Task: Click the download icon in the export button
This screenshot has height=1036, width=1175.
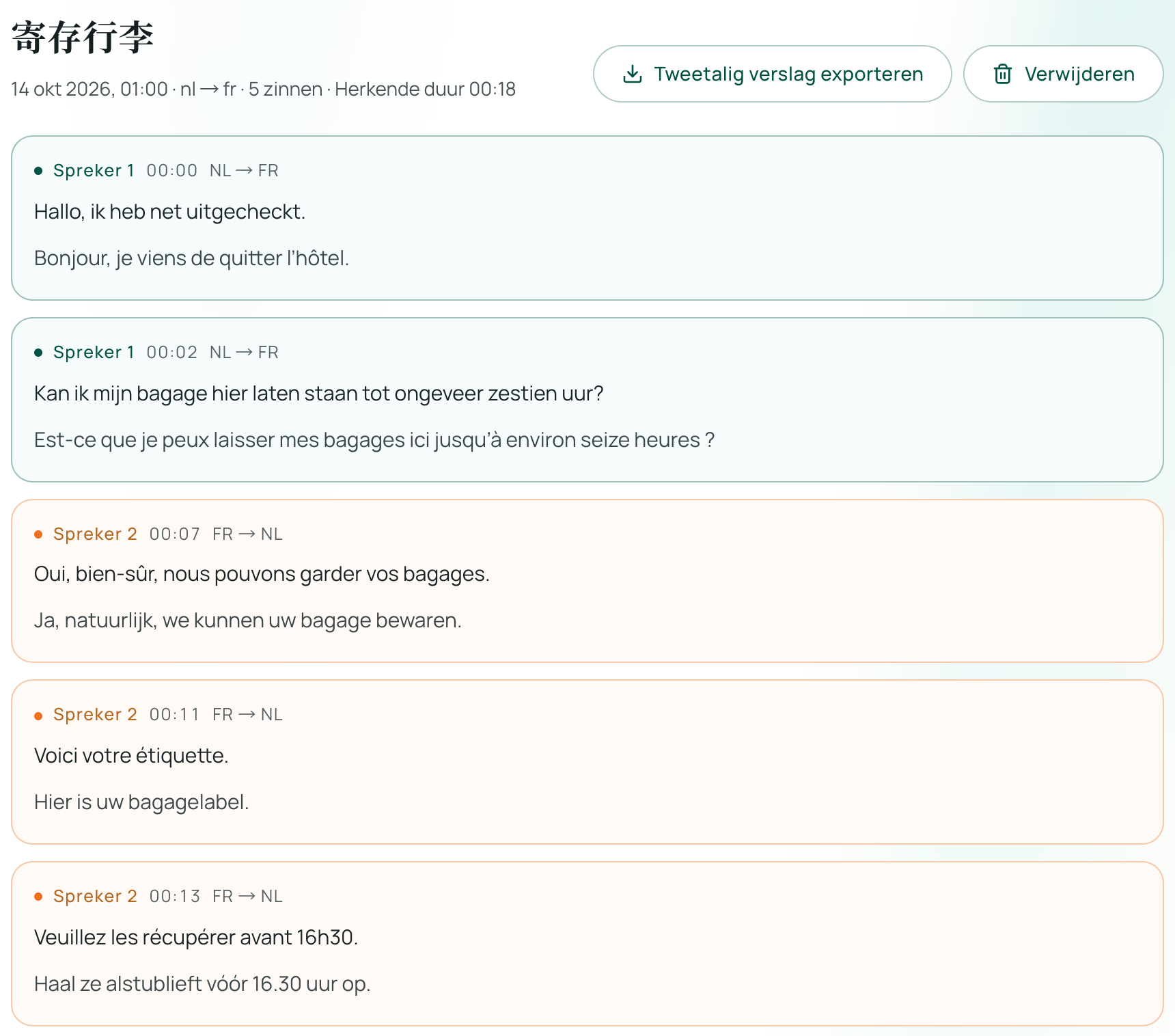Action: [x=633, y=74]
